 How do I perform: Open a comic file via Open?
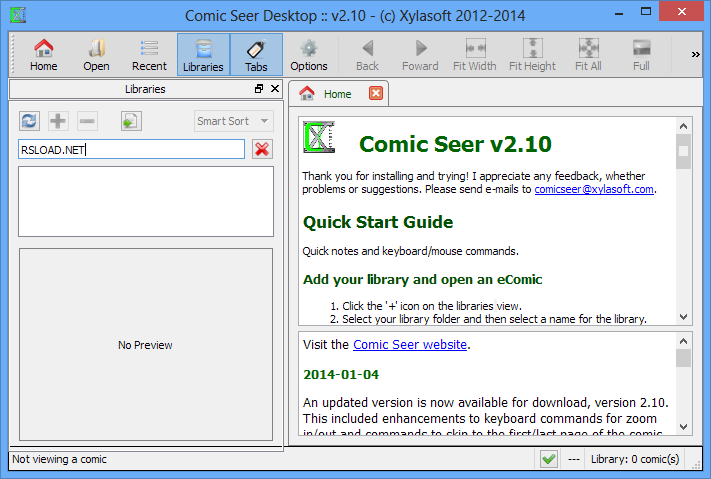pos(96,54)
